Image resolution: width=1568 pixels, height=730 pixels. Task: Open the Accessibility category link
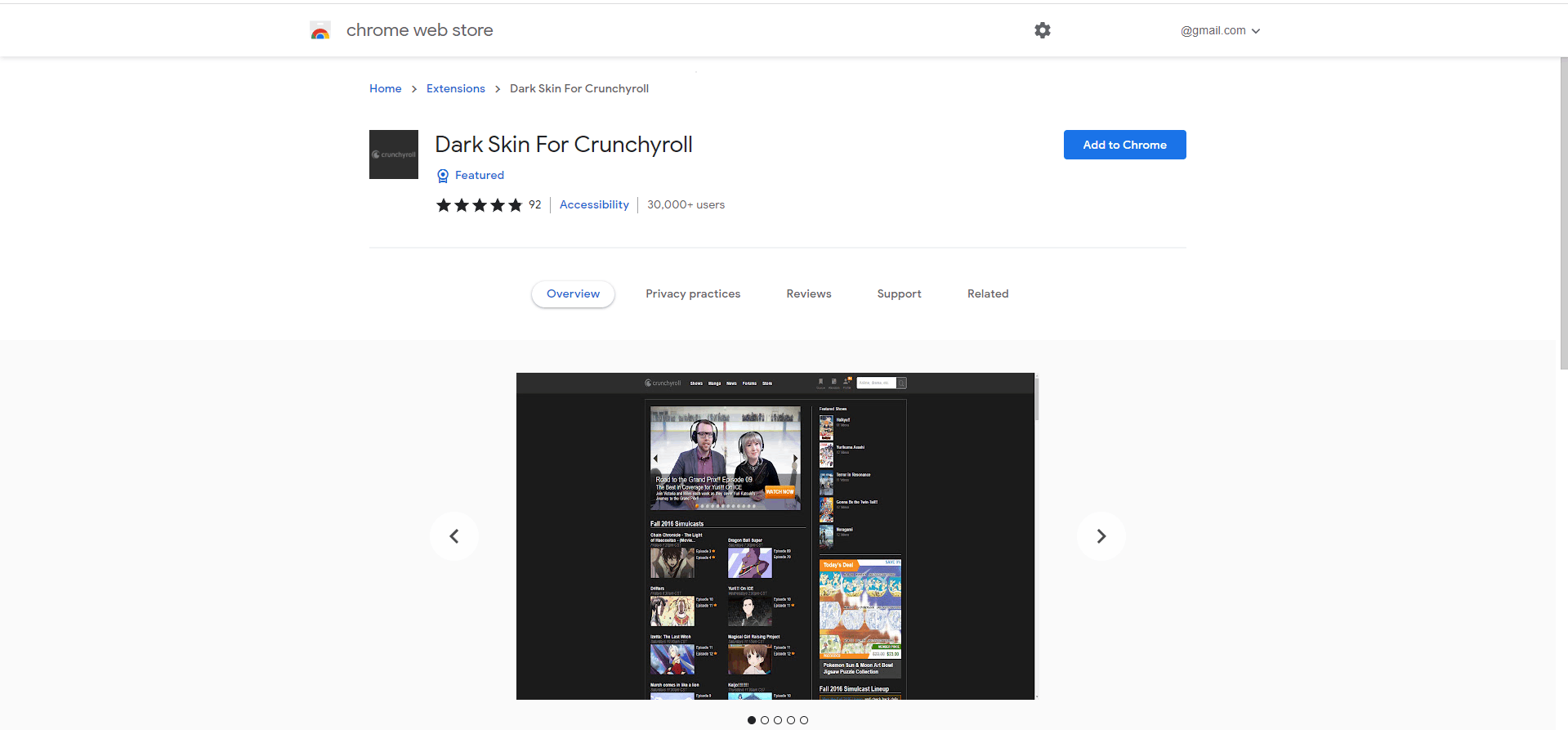point(594,204)
